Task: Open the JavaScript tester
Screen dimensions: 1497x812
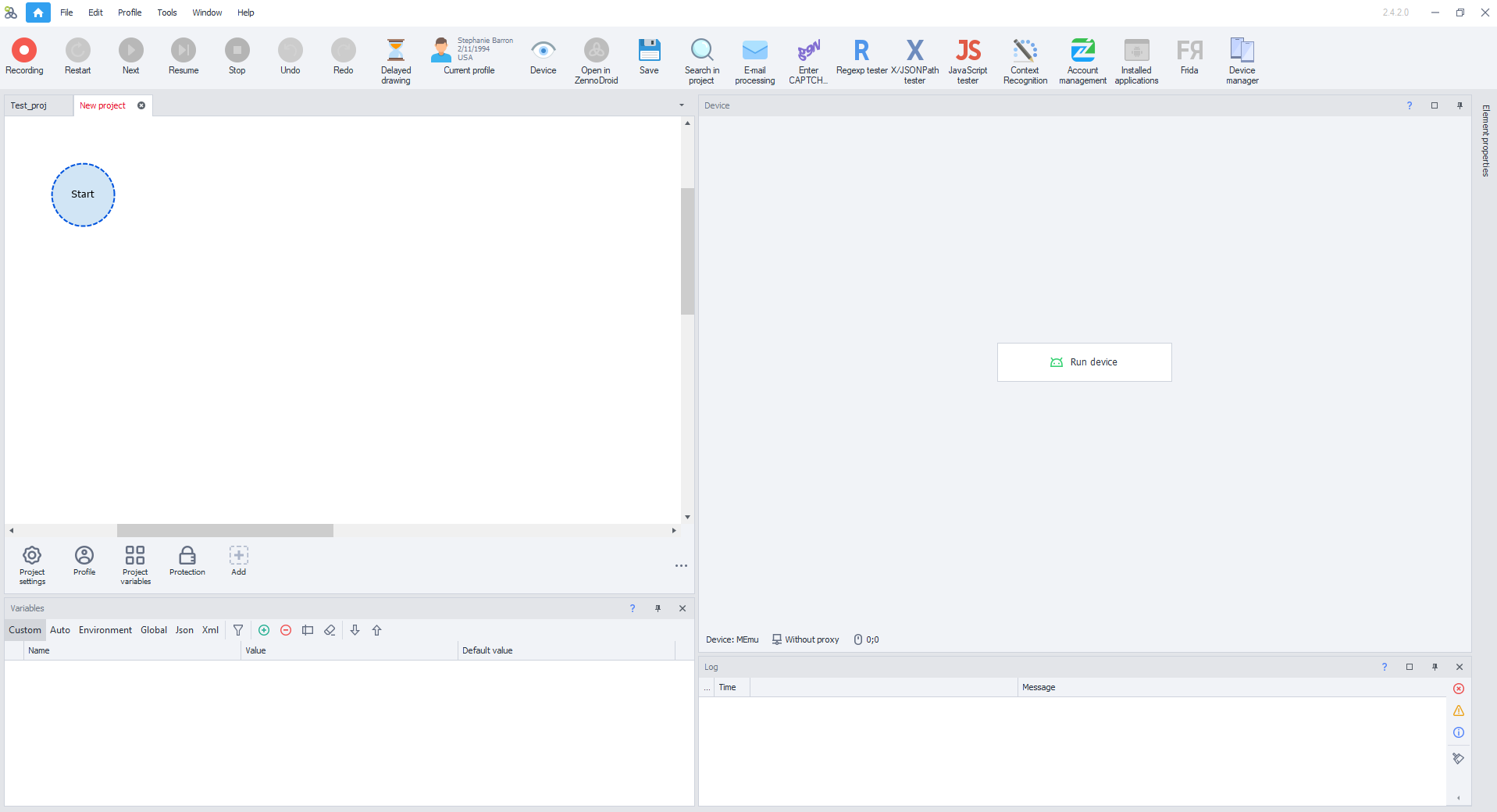Action: pos(968,59)
